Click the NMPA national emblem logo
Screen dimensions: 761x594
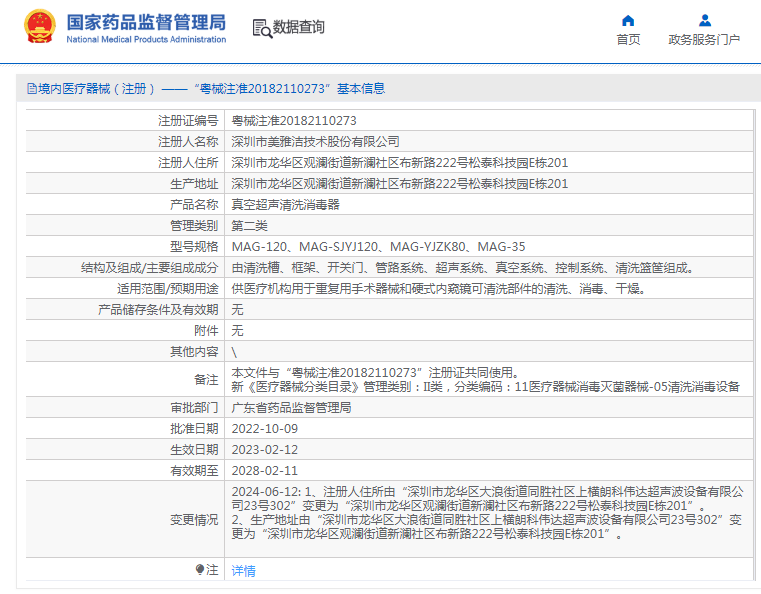click(x=39, y=27)
